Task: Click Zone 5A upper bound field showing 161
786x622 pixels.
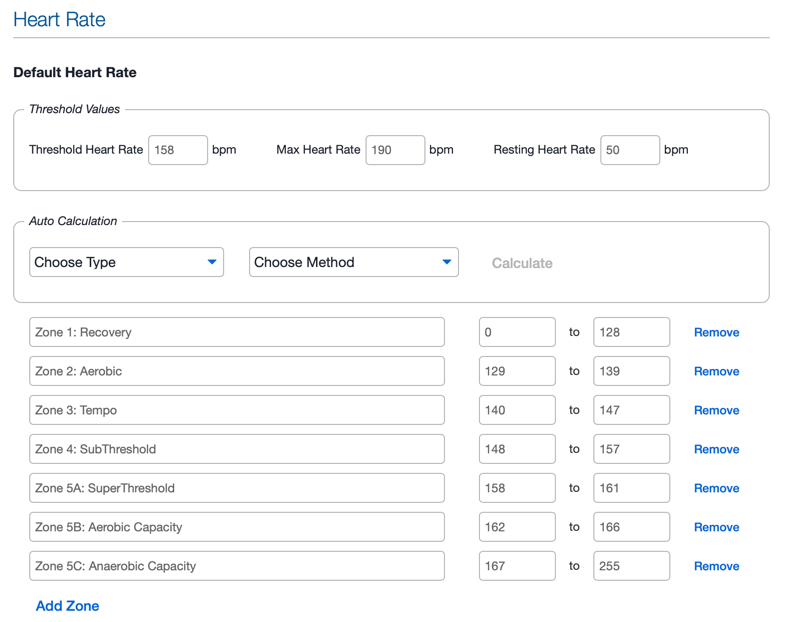Action: [632, 488]
